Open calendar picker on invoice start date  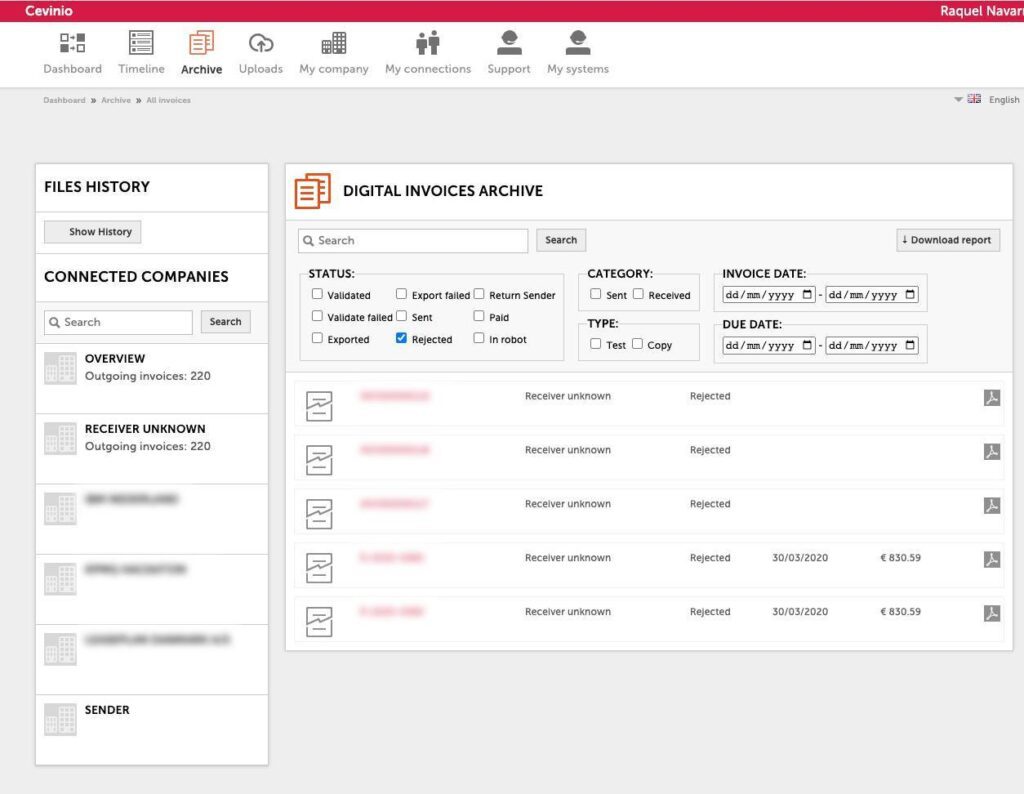point(807,294)
